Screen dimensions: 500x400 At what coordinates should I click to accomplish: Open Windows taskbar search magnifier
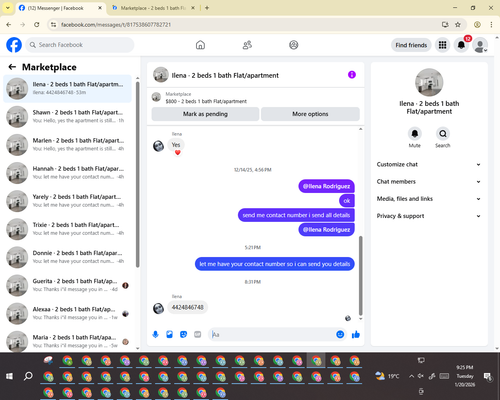(x=28, y=376)
